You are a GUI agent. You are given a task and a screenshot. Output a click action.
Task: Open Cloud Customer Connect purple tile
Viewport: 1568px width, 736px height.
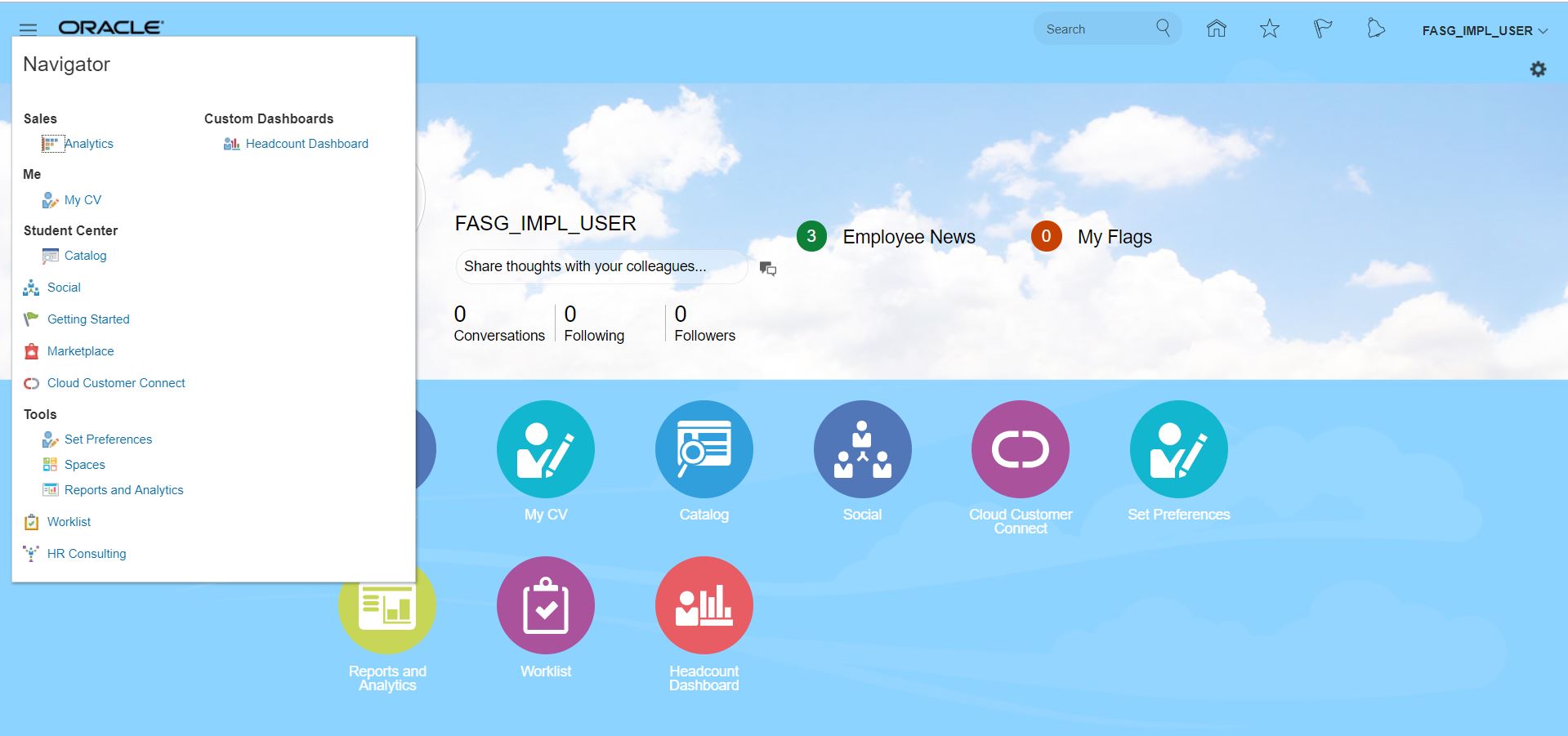click(1020, 449)
